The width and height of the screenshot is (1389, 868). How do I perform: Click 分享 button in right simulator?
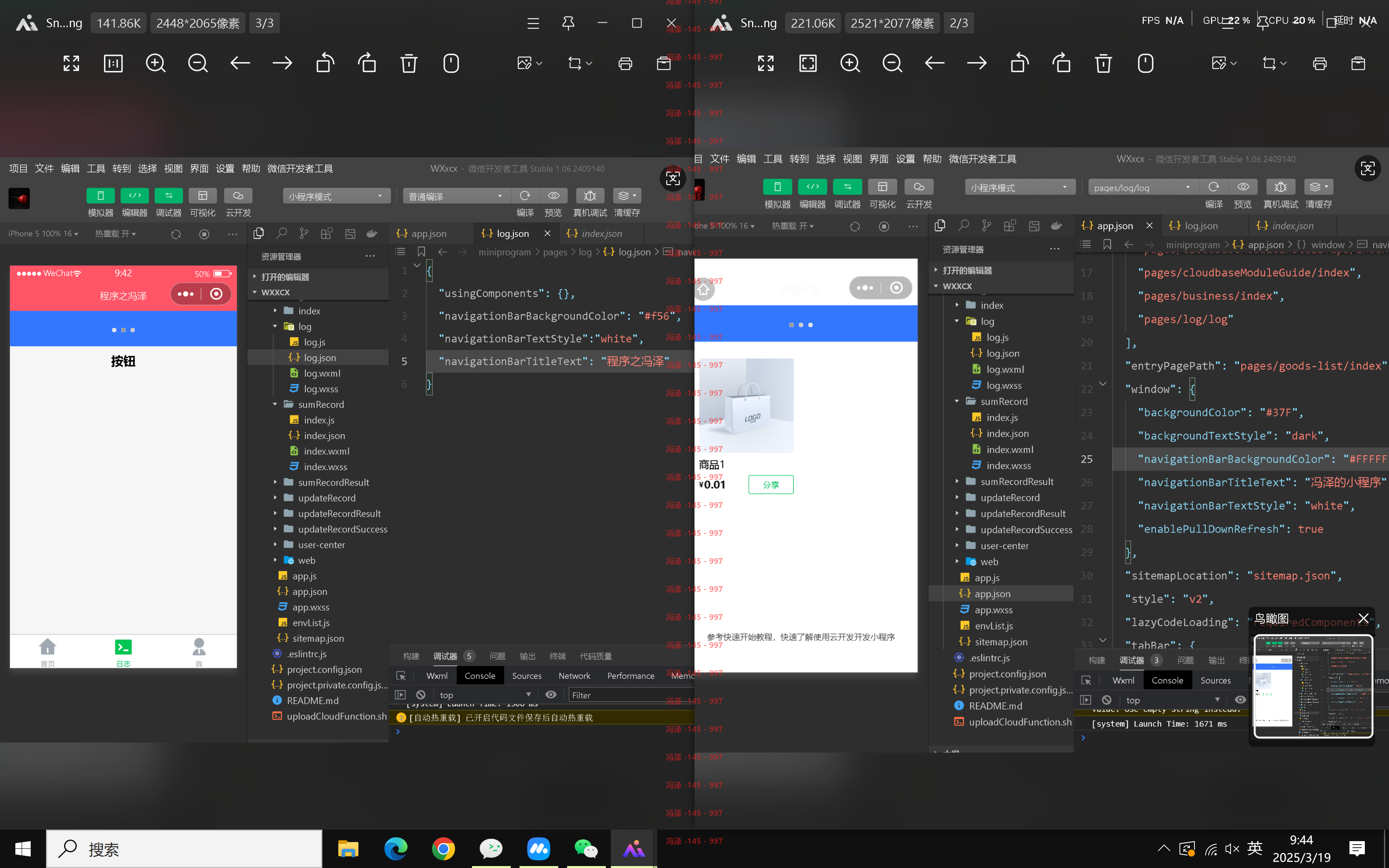tap(770, 484)
